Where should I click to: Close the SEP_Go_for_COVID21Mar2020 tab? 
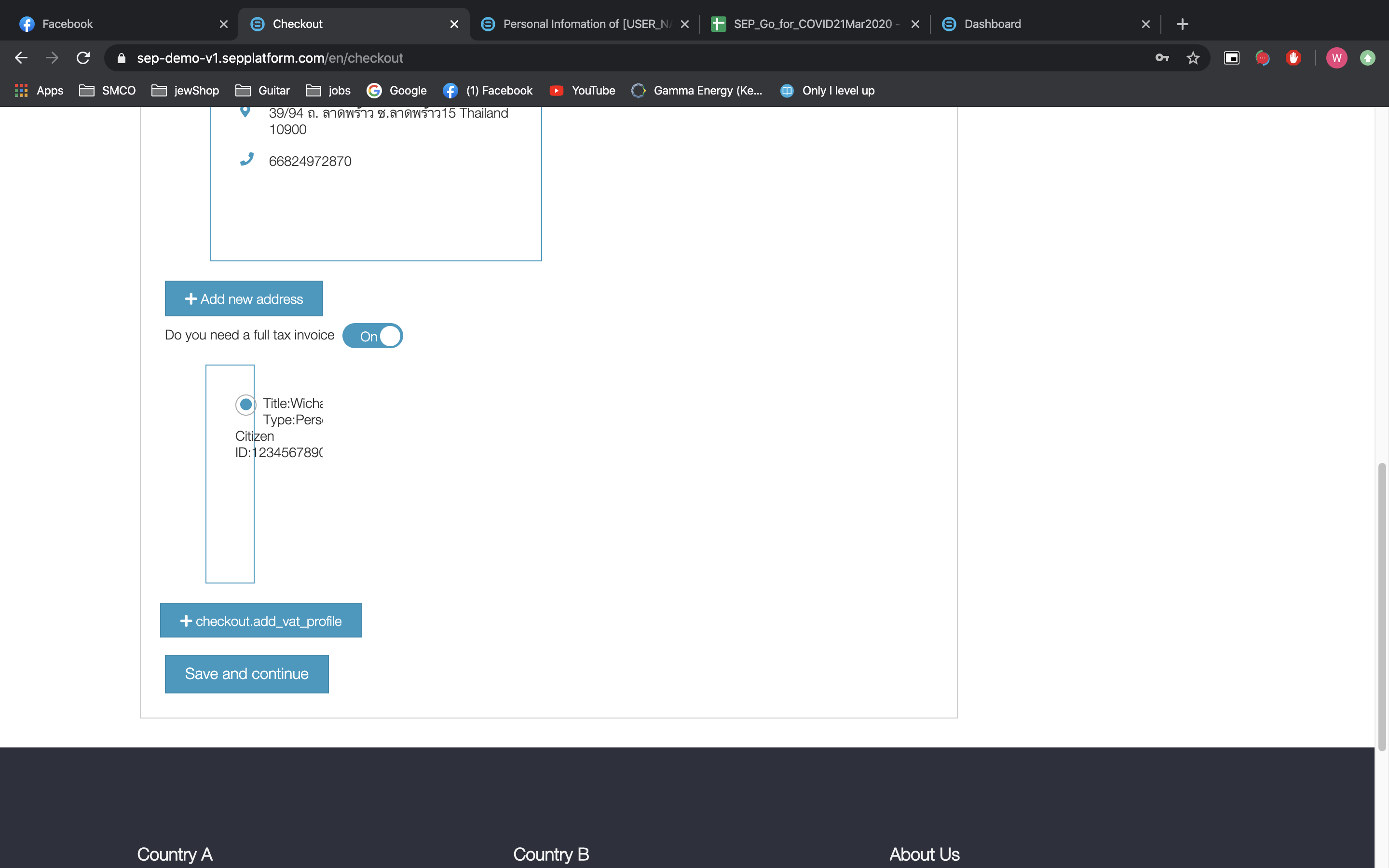tap(915, 24)
